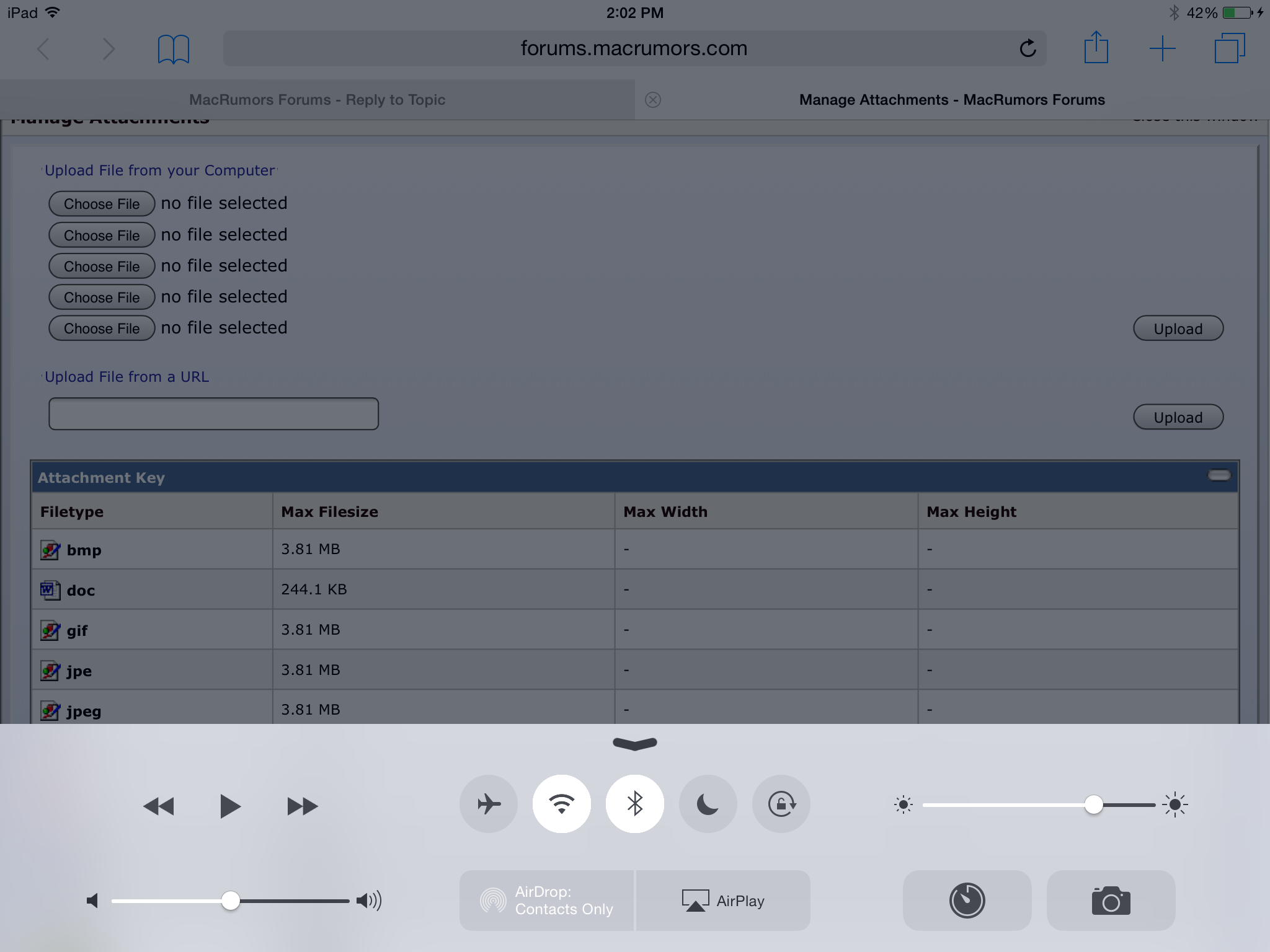1270x952 pixels.
Task: Open the Camera from Control Center
Action: [x=1111, y=901]
